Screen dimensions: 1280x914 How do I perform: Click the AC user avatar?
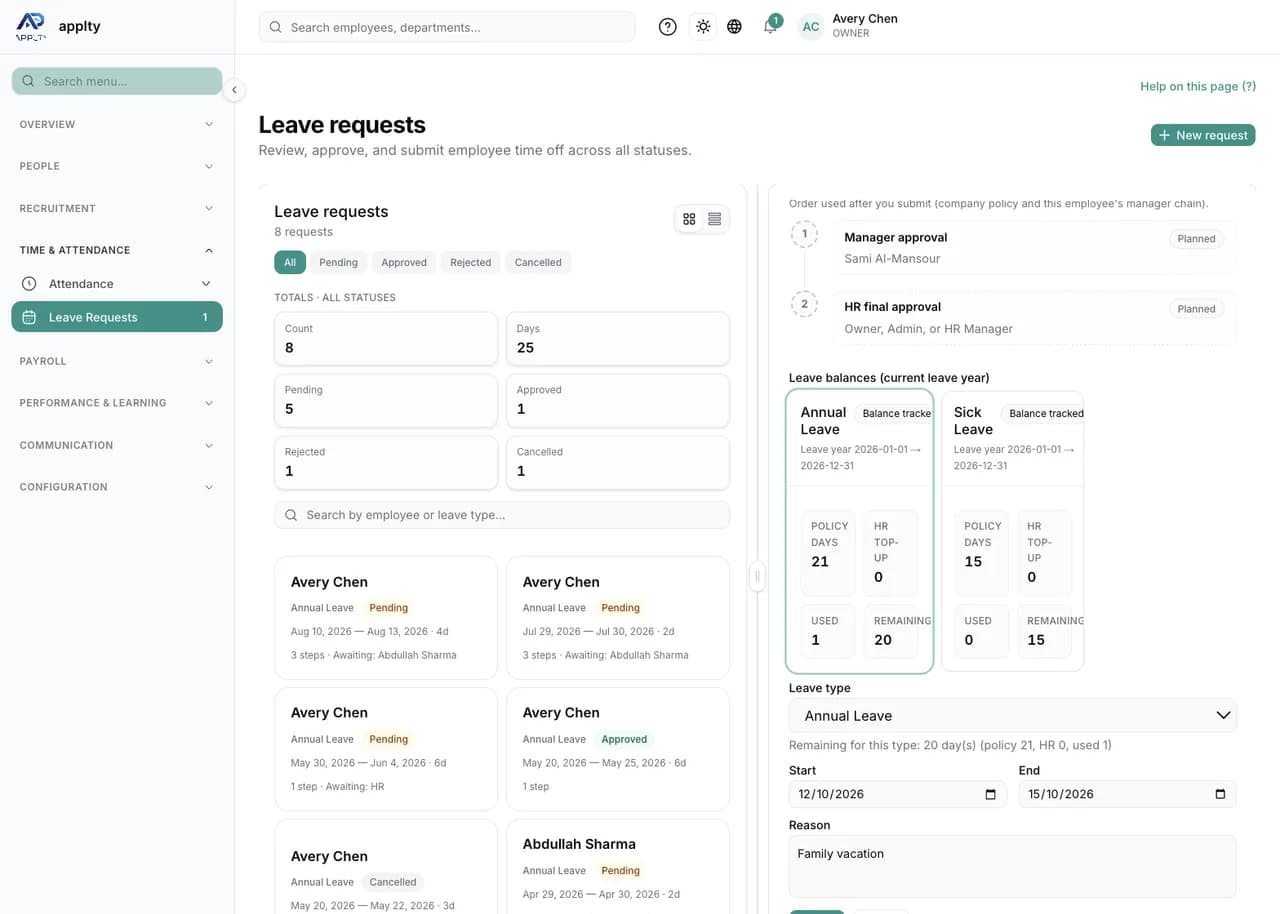pyautogui.click(x=811, y=27)
